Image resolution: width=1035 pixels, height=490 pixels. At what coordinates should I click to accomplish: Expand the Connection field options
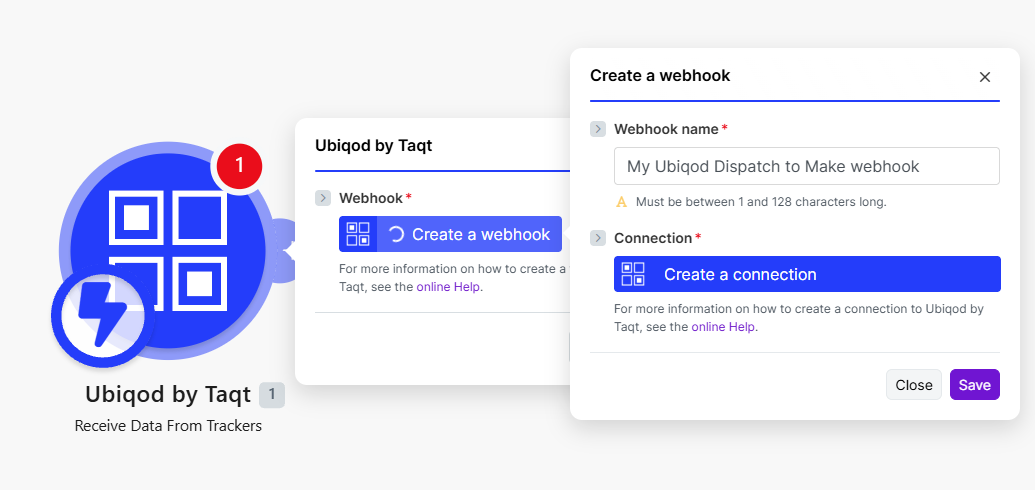598,238
